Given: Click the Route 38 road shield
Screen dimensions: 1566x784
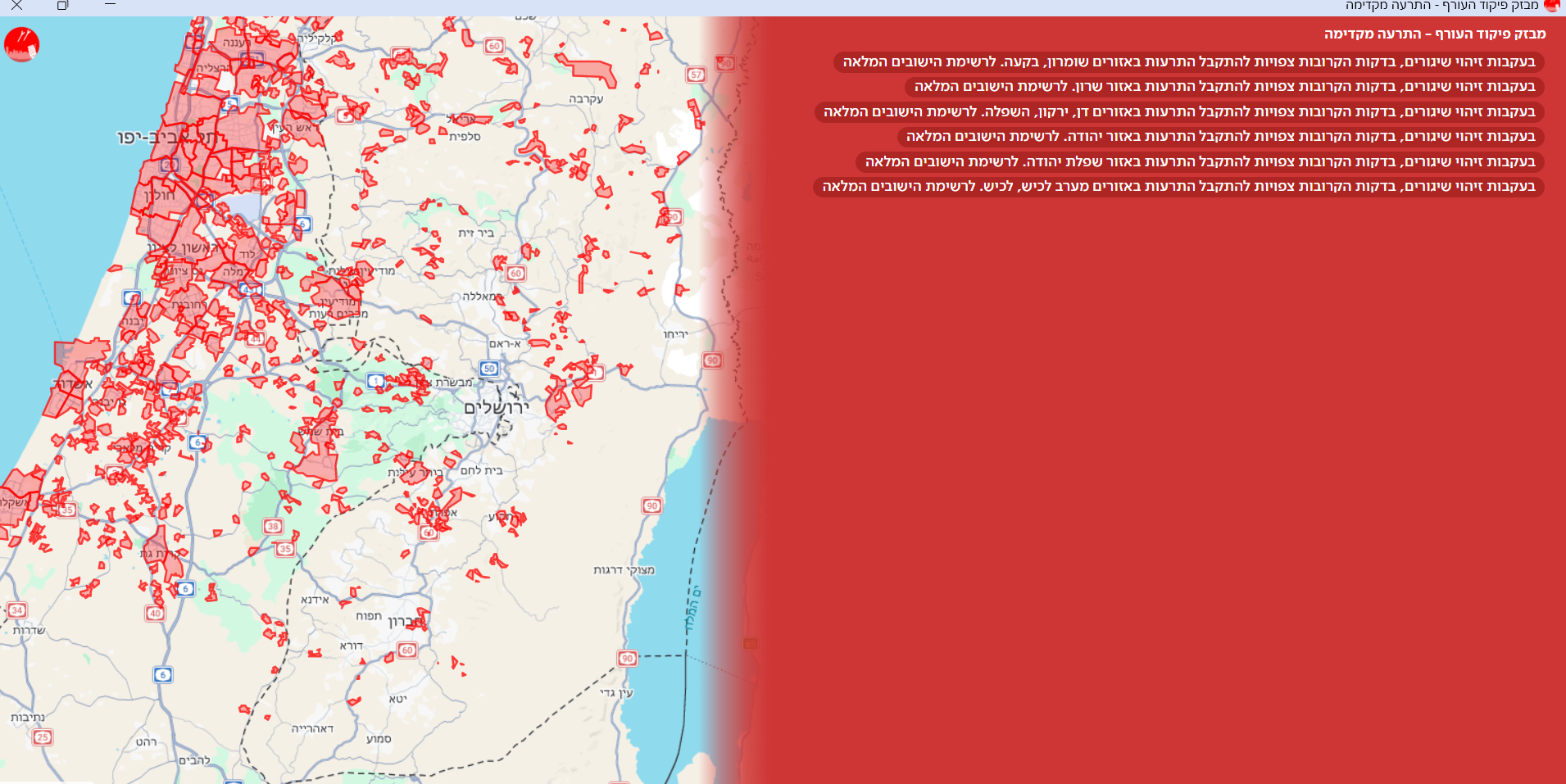Looking at the screenshot, I should 273,527.
